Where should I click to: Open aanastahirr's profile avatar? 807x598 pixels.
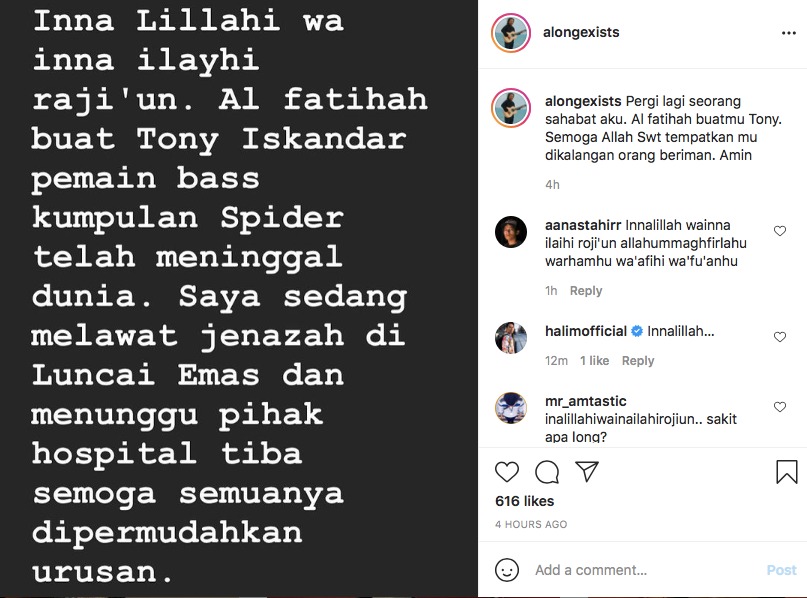click(511, 232)
